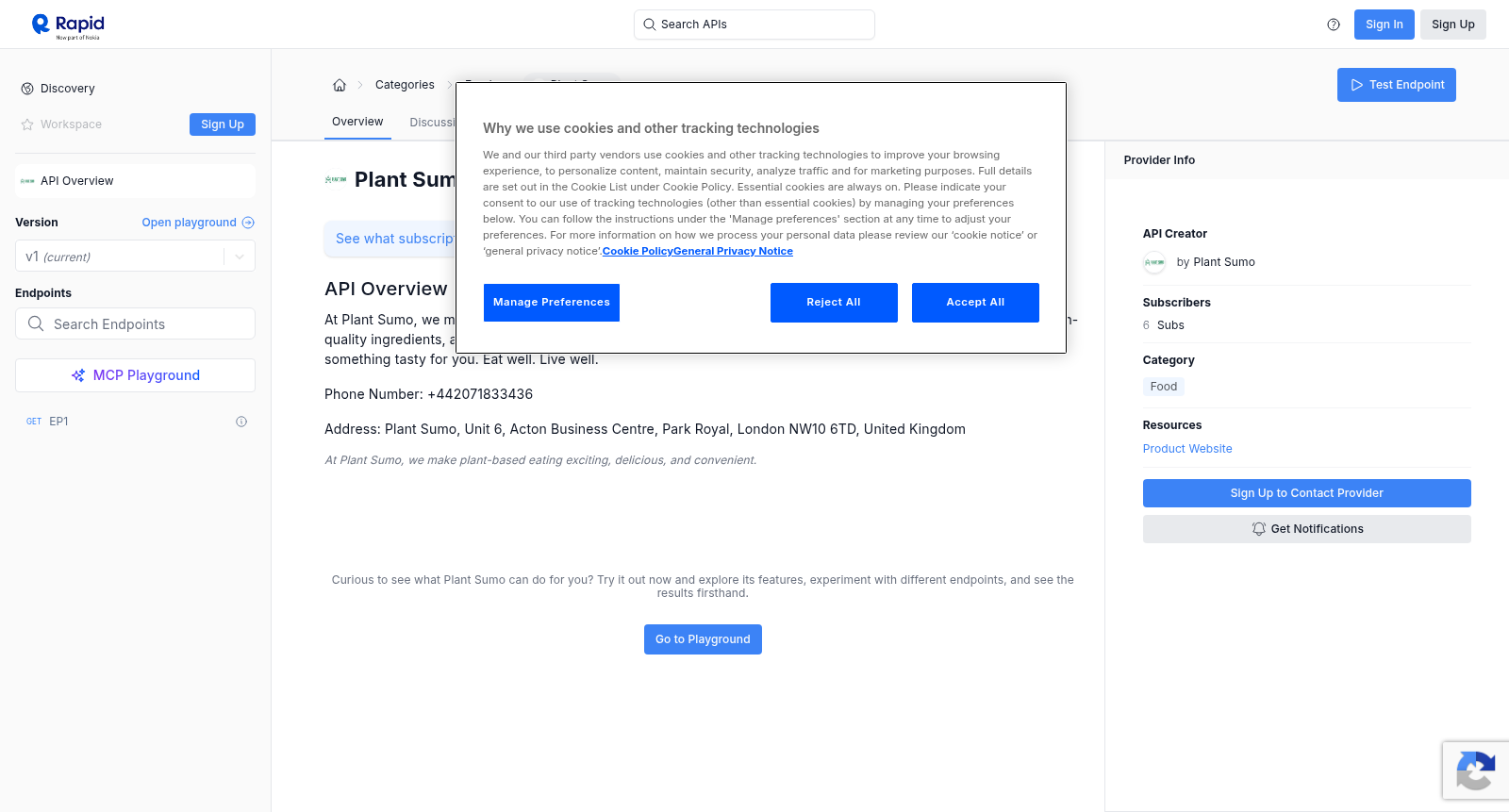
Task: Click the Get Notifications bell icon
Action: [1258, 529]
